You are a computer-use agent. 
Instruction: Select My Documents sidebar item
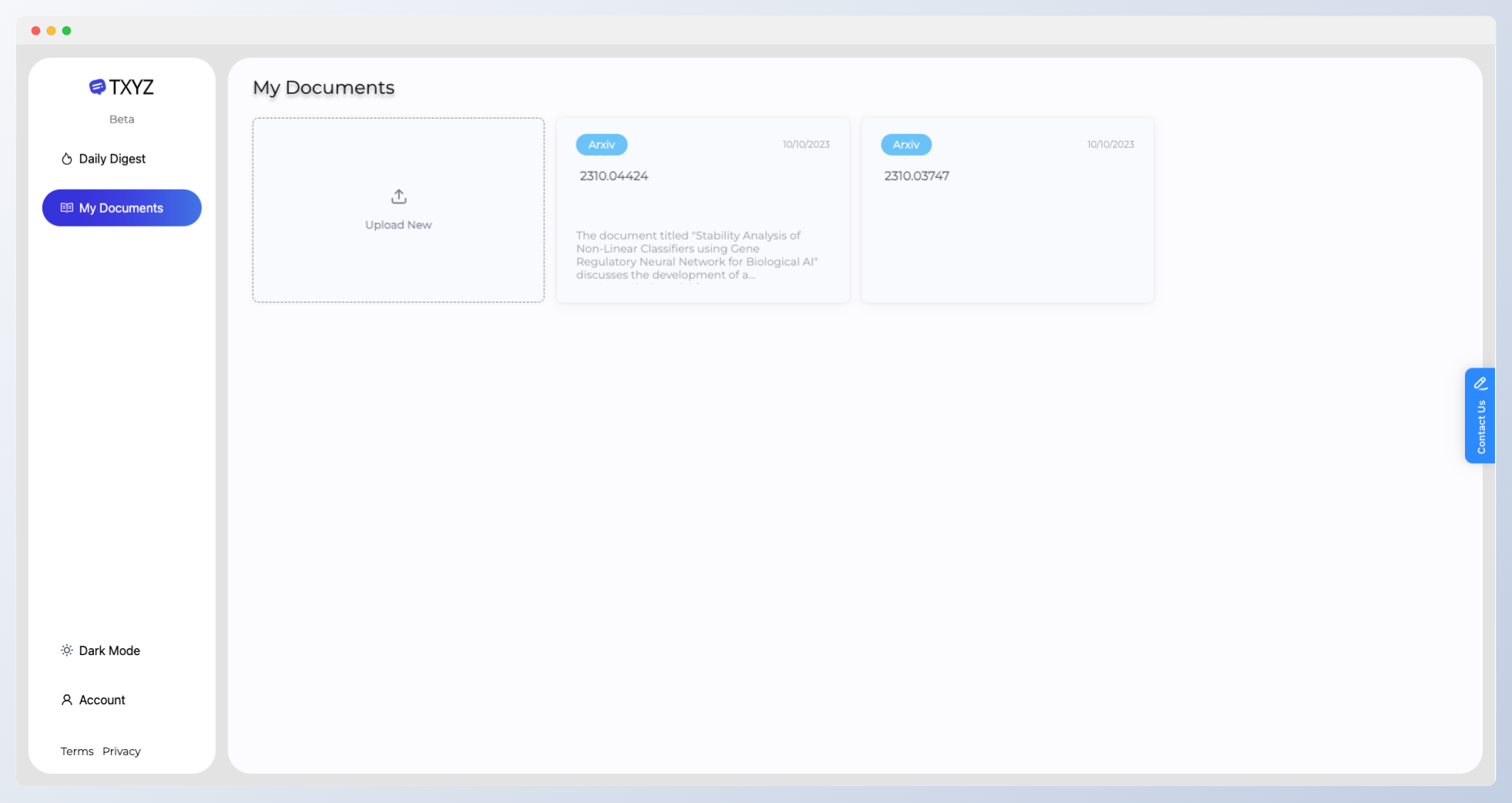point(122,208)
